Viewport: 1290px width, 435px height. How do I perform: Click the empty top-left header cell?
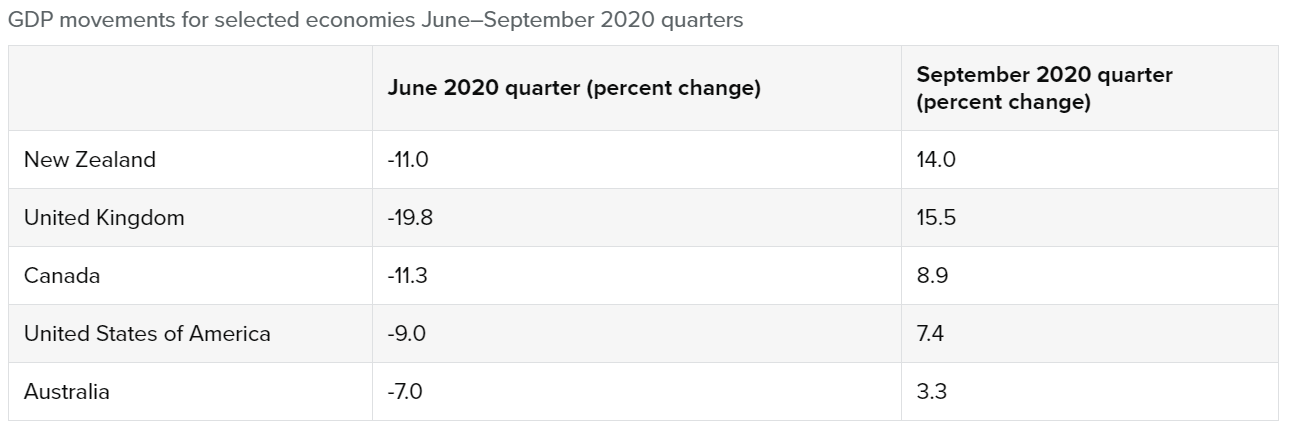click(190, 89)
